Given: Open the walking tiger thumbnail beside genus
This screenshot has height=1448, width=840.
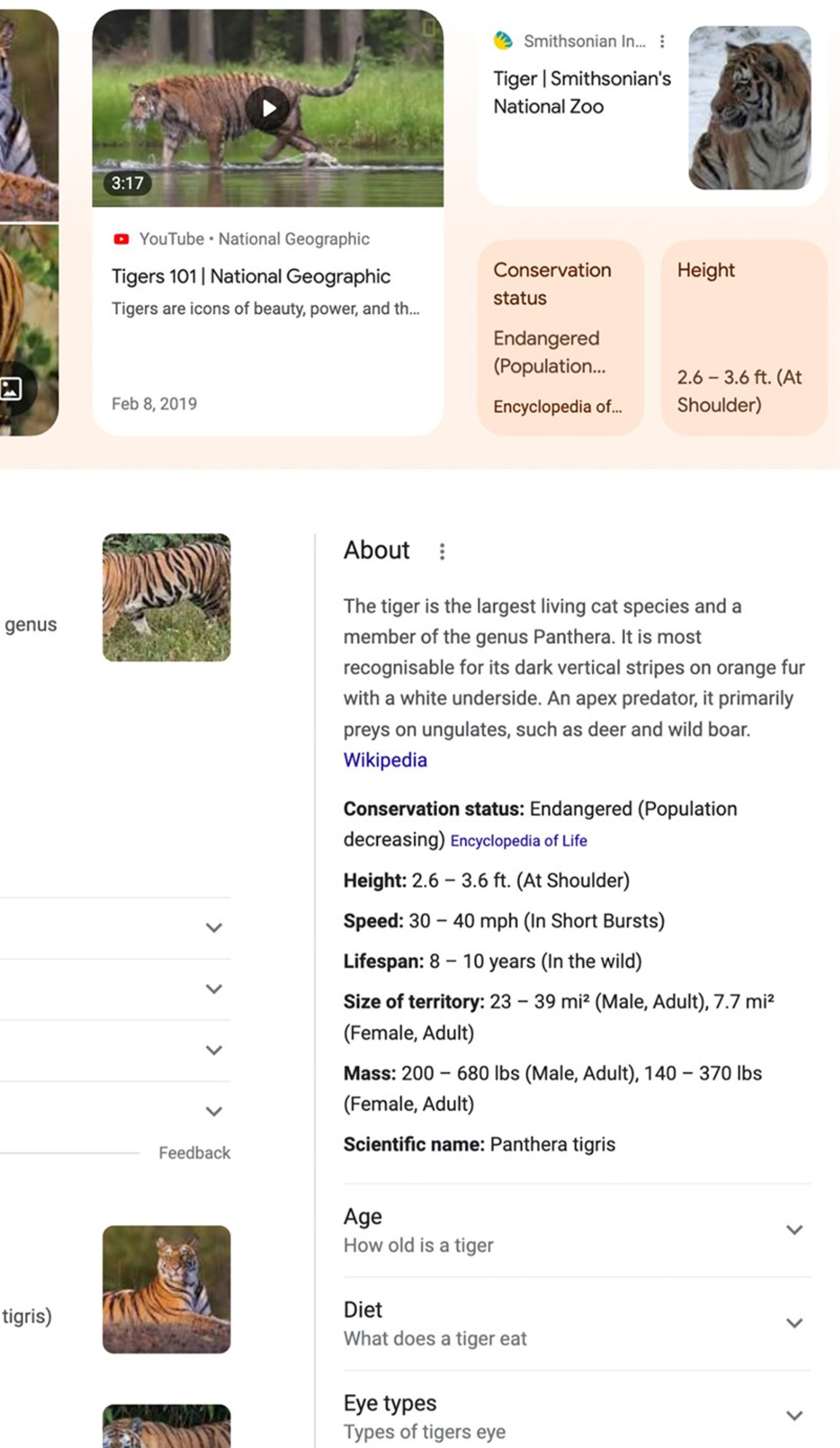Looking at the screenshot, I should point(167,598).
